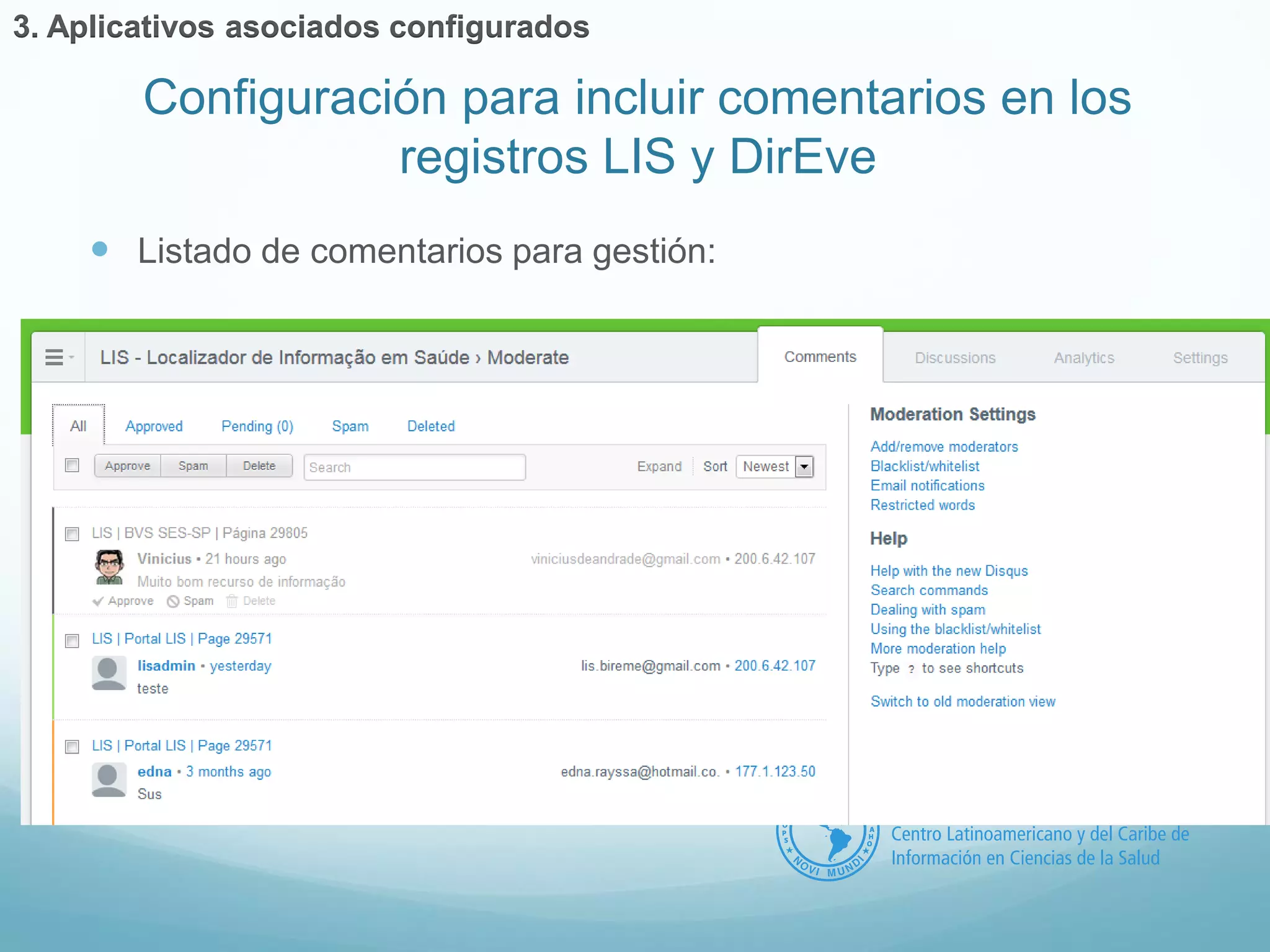Show the Spam comments filter
Image resolution: width=1270 pixels, height=952 pixels.
[350, 426]
